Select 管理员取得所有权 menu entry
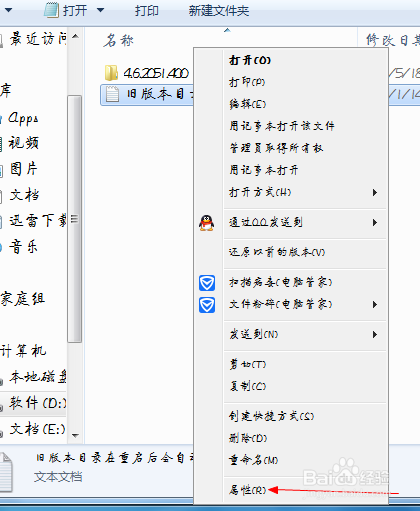The image size is (420, 511). (x=276, y=148)
